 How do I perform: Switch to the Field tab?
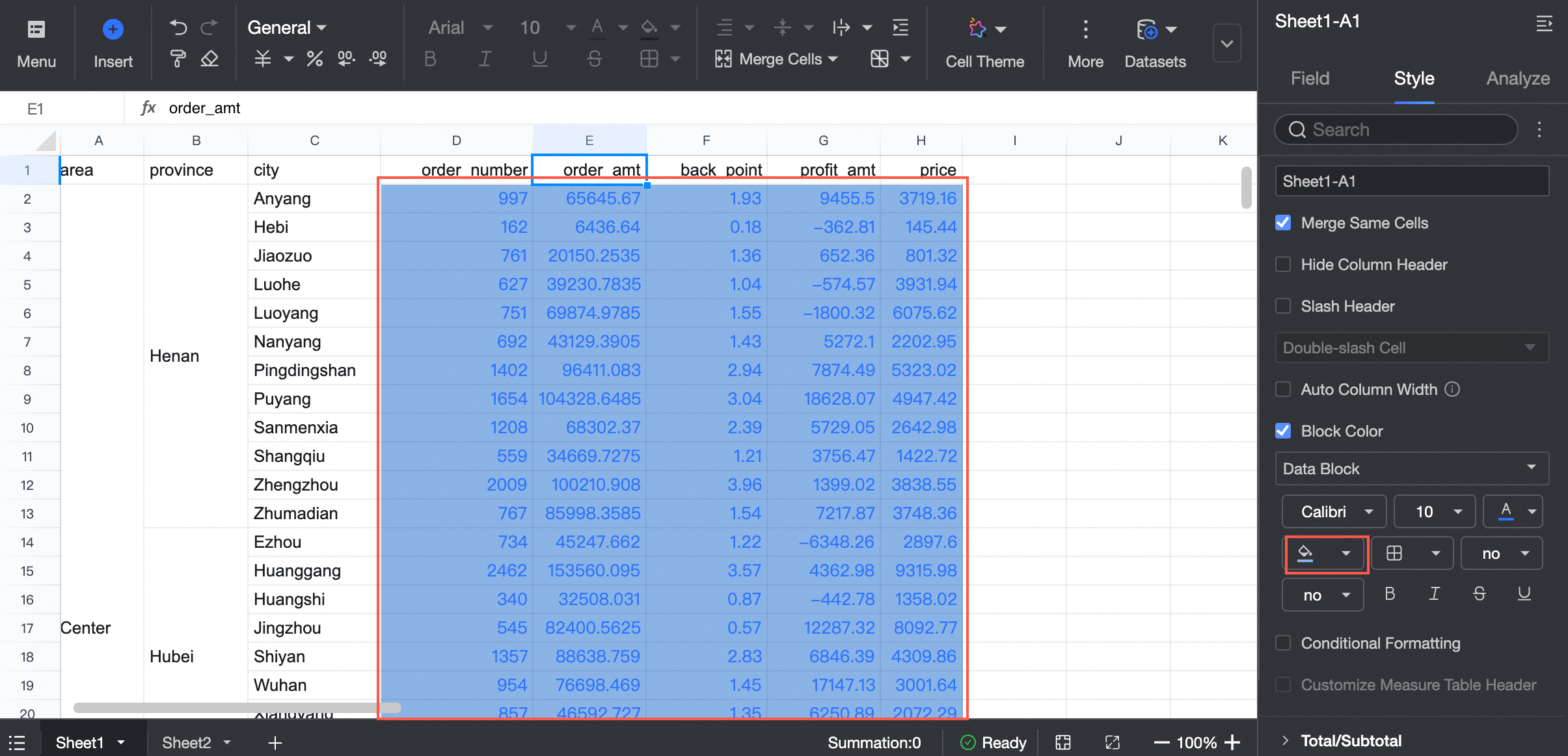click(x=1310, y=79)
